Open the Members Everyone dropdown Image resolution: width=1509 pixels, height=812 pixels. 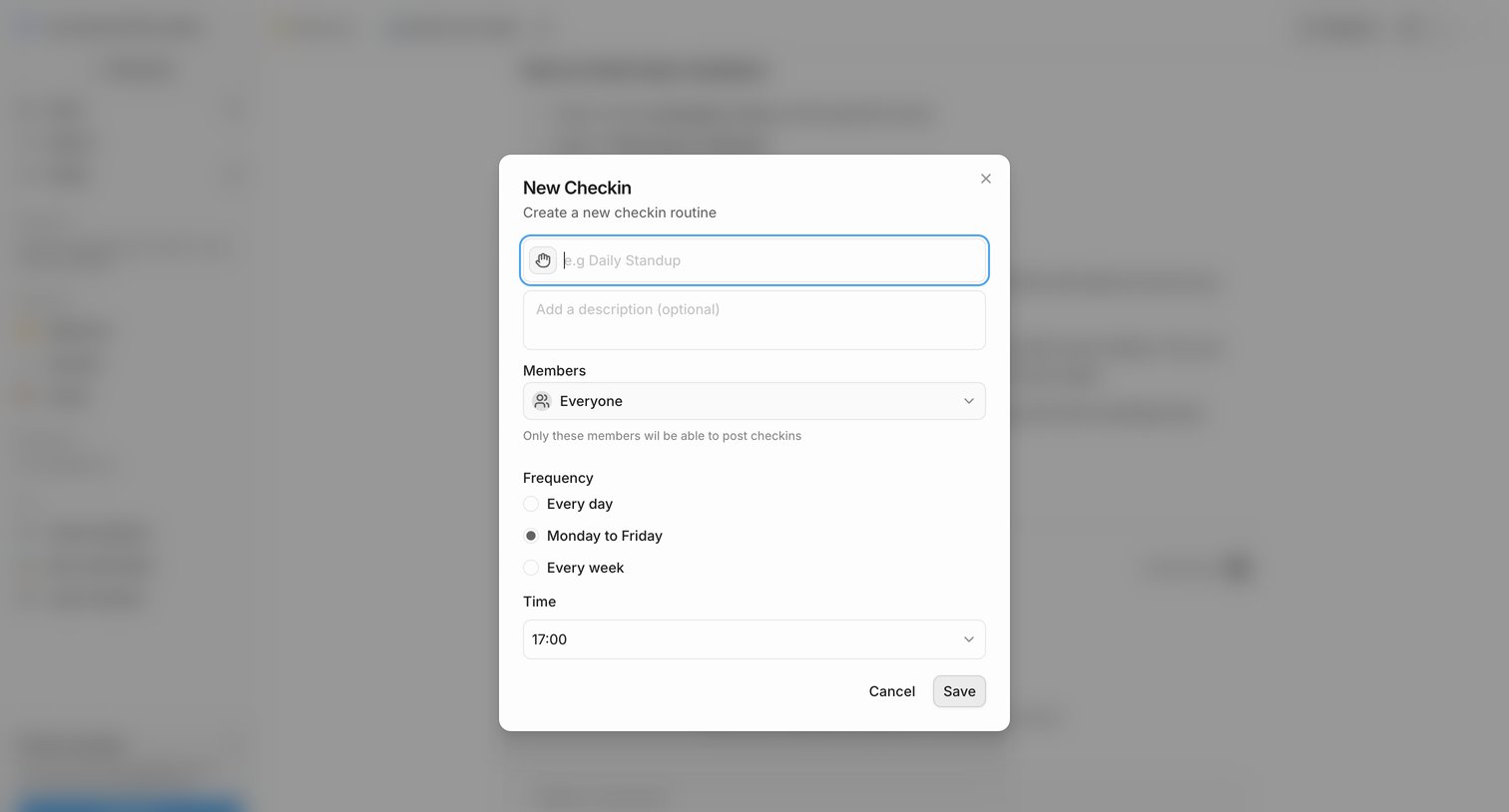point(754,401)
